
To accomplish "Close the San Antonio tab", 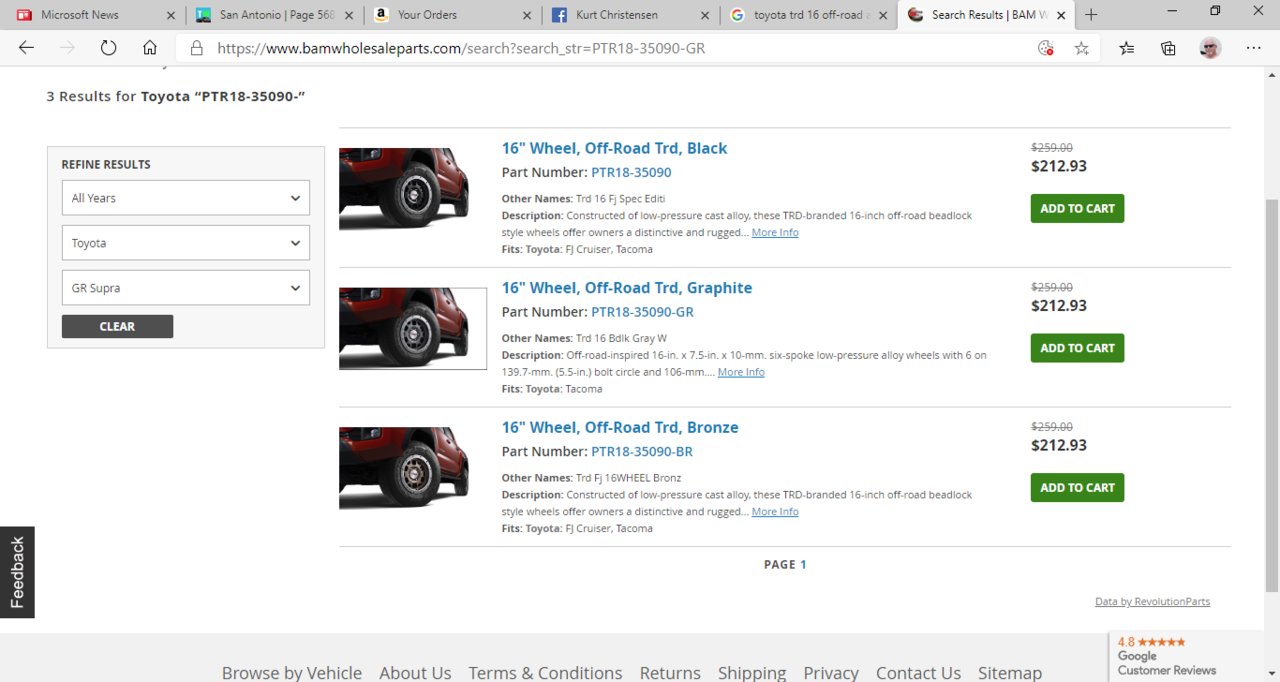I will tap(349, 15).
